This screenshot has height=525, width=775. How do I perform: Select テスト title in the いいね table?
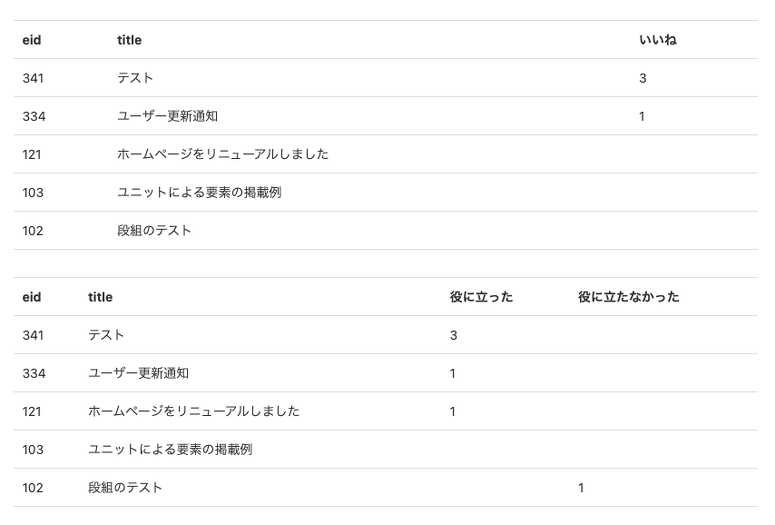click(x=135, y=78)
